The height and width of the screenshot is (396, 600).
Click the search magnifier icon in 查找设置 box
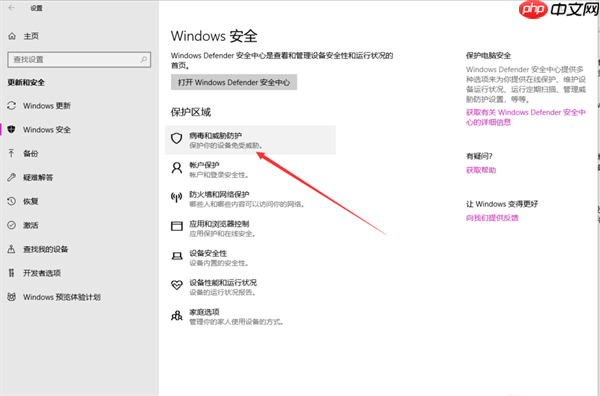click(143, 59)
